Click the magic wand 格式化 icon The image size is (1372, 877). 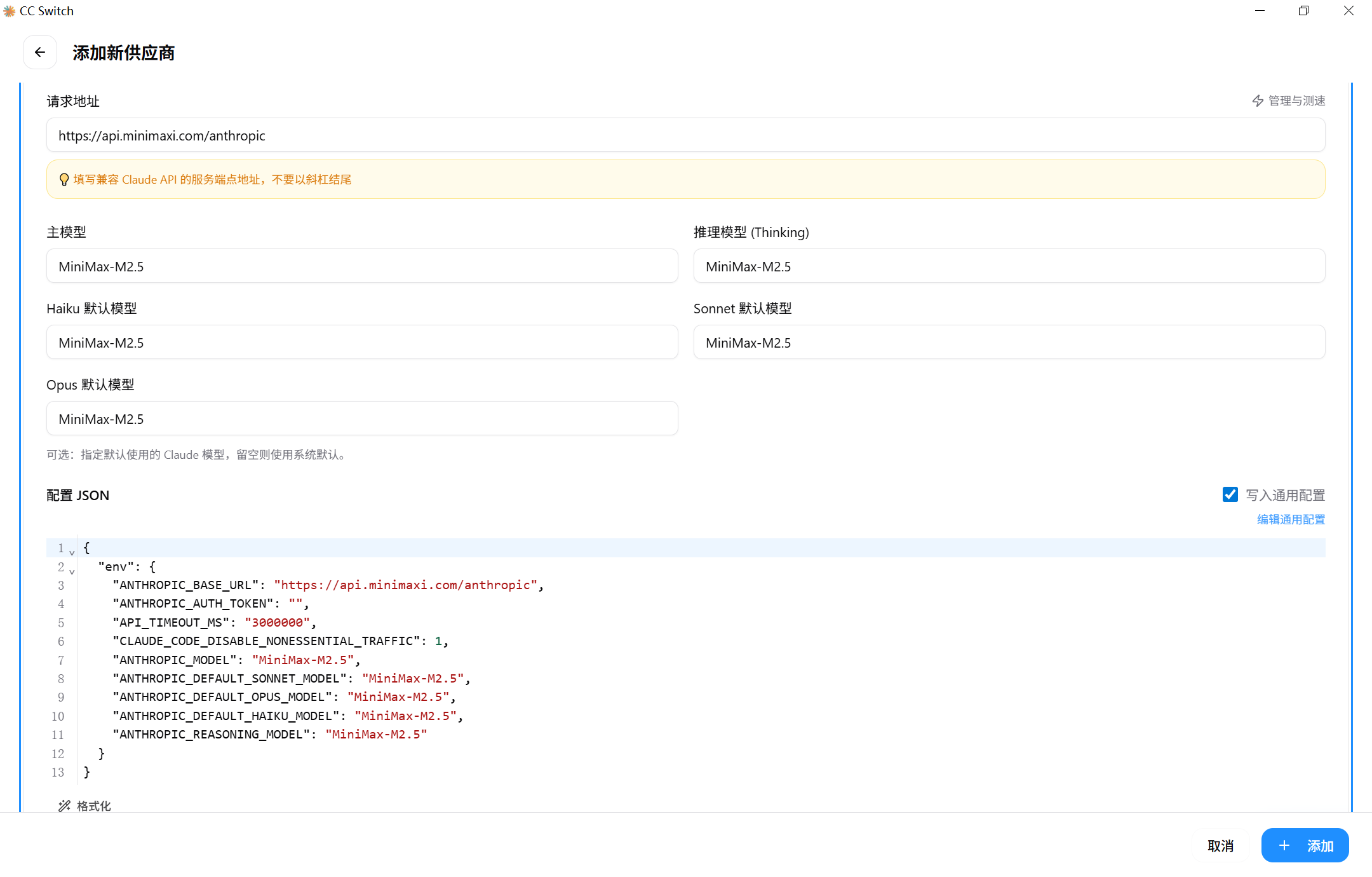(x=64, y=806)
